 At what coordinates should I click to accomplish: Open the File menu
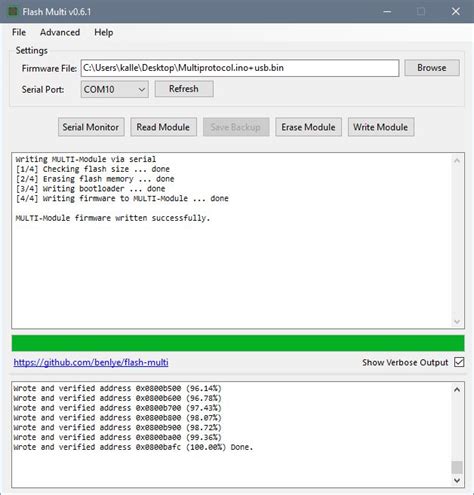click(x=19, y=32)
